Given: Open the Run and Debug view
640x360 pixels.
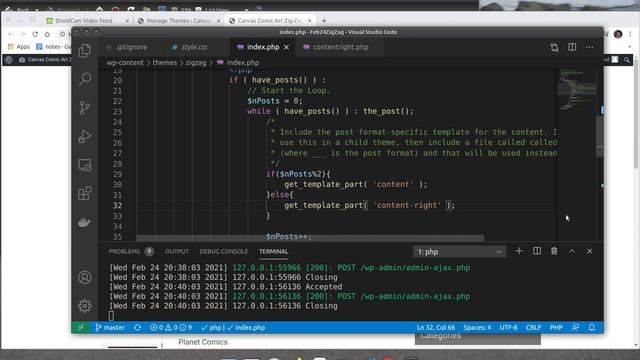Looking at the screenshot, I should [x=85, y=136].
